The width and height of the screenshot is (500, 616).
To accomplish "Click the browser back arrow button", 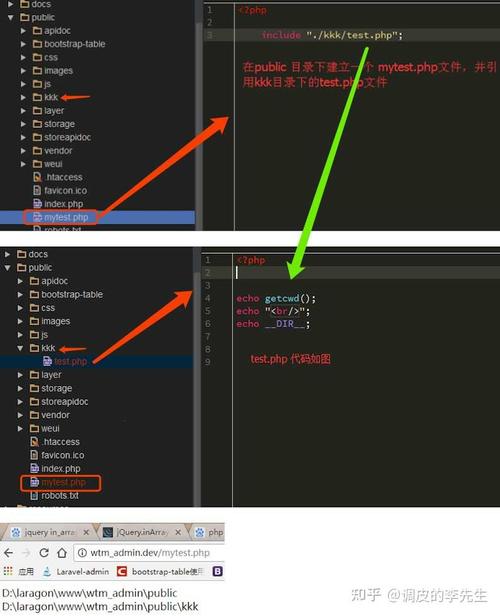I will click(8, 553).
